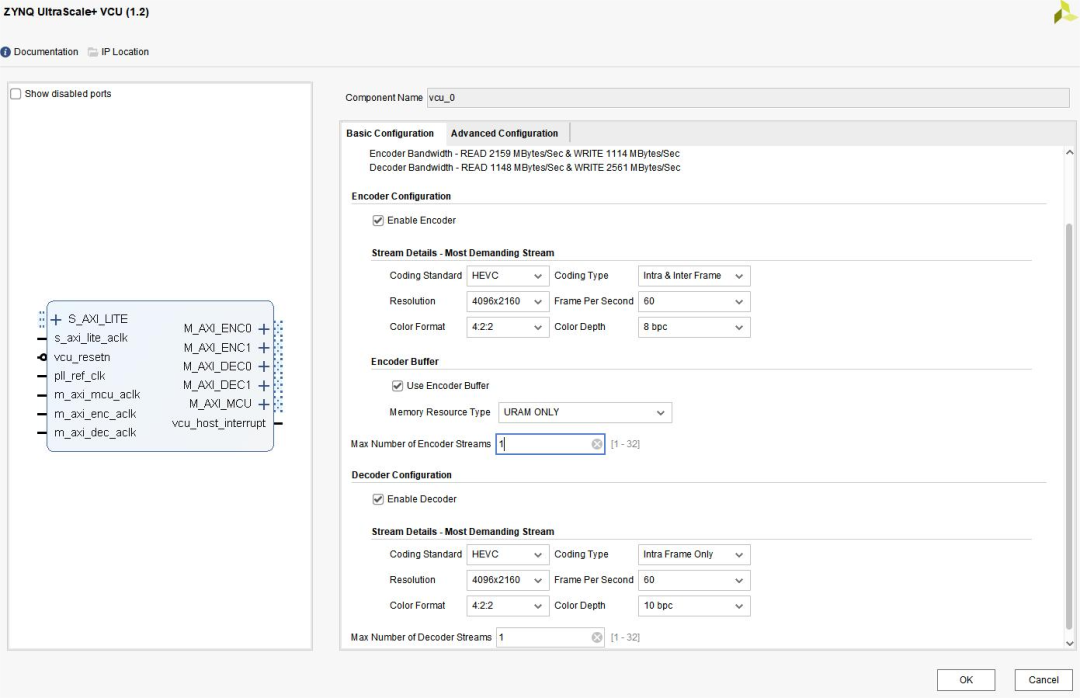The height and width of the screenshot is (698, 1080).
Task: Expand the M_AXI_ENC1 port plus icon
Action: [x=264, y=348]
